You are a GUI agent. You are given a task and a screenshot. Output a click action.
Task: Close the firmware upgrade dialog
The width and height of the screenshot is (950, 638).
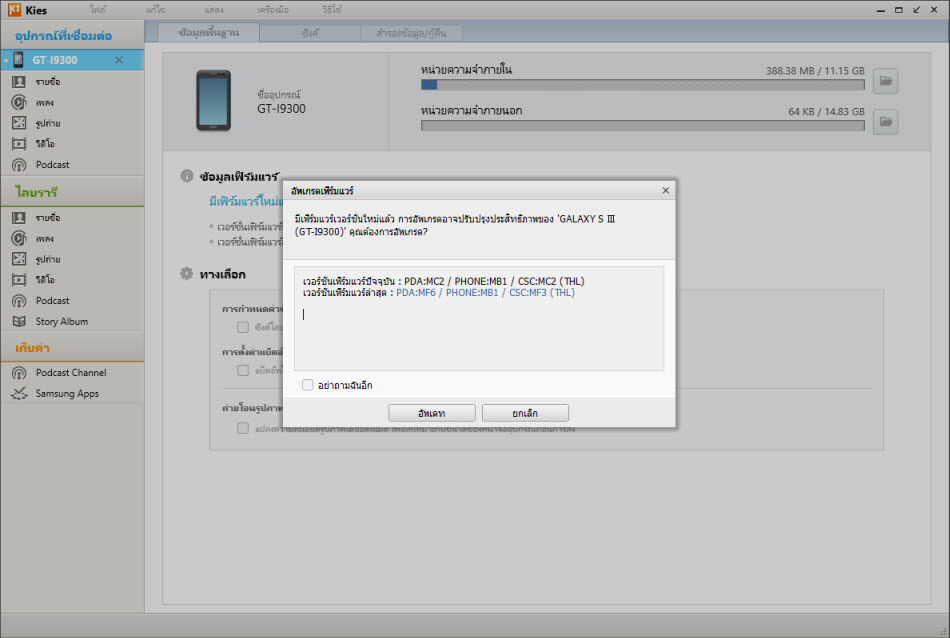coord(665,190)
